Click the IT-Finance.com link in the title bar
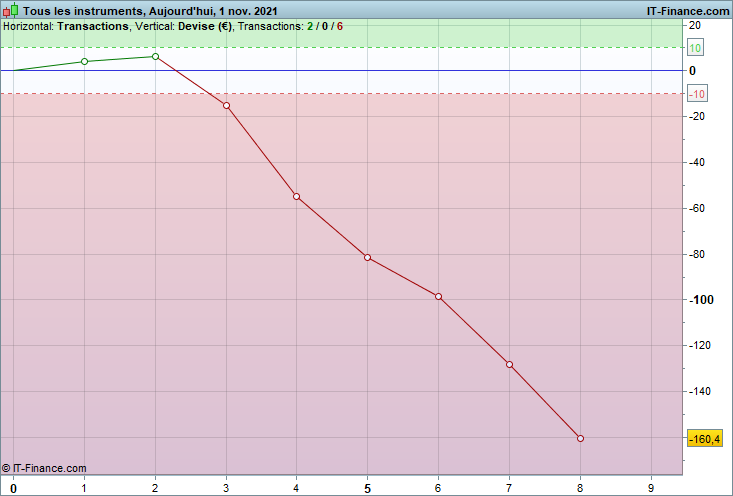 (688, 11)
